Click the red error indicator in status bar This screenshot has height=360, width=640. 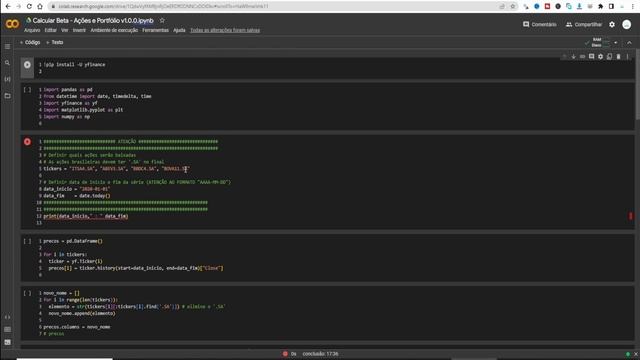point(285,354)
